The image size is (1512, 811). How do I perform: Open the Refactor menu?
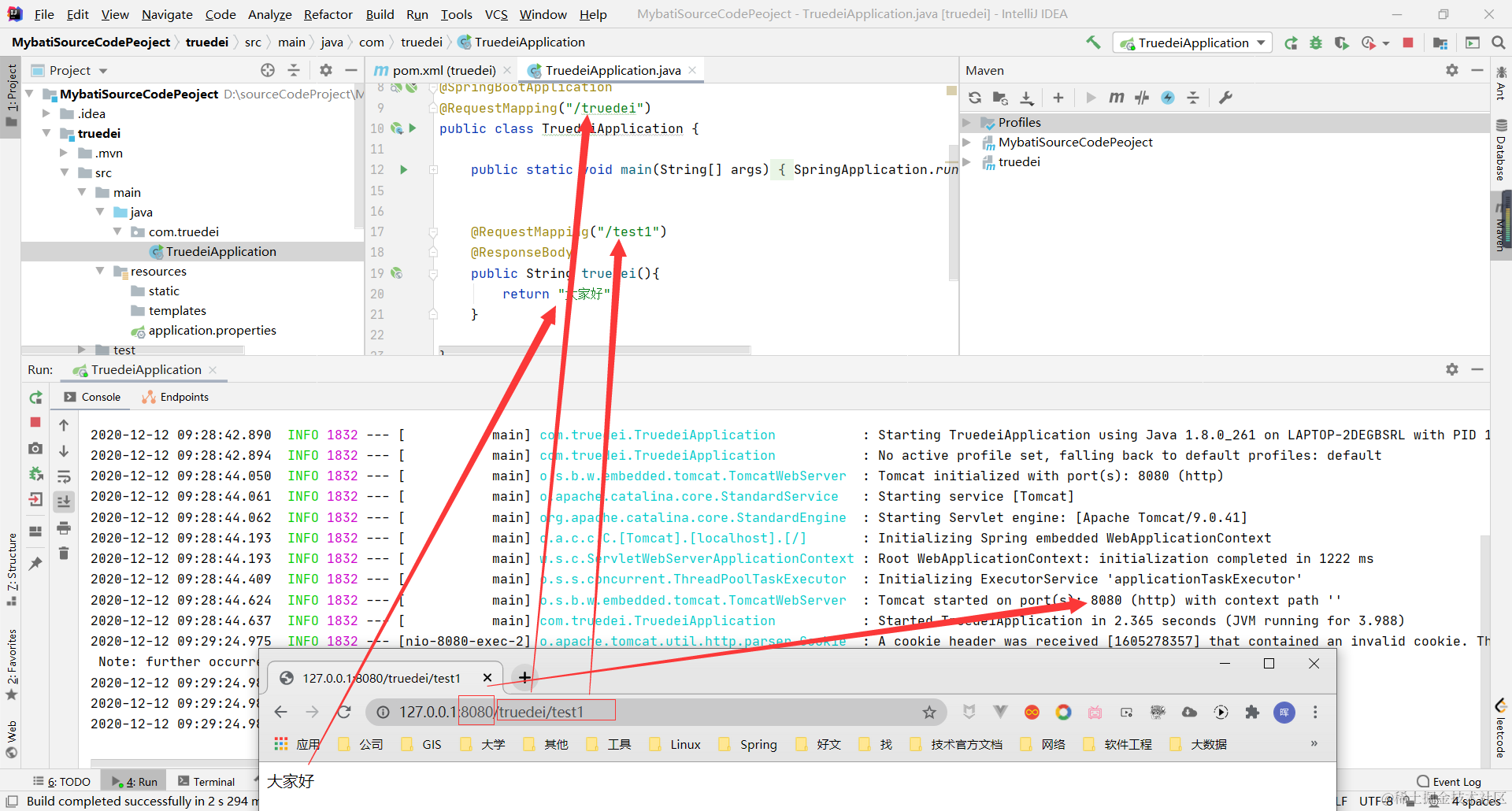pos(328,14)
